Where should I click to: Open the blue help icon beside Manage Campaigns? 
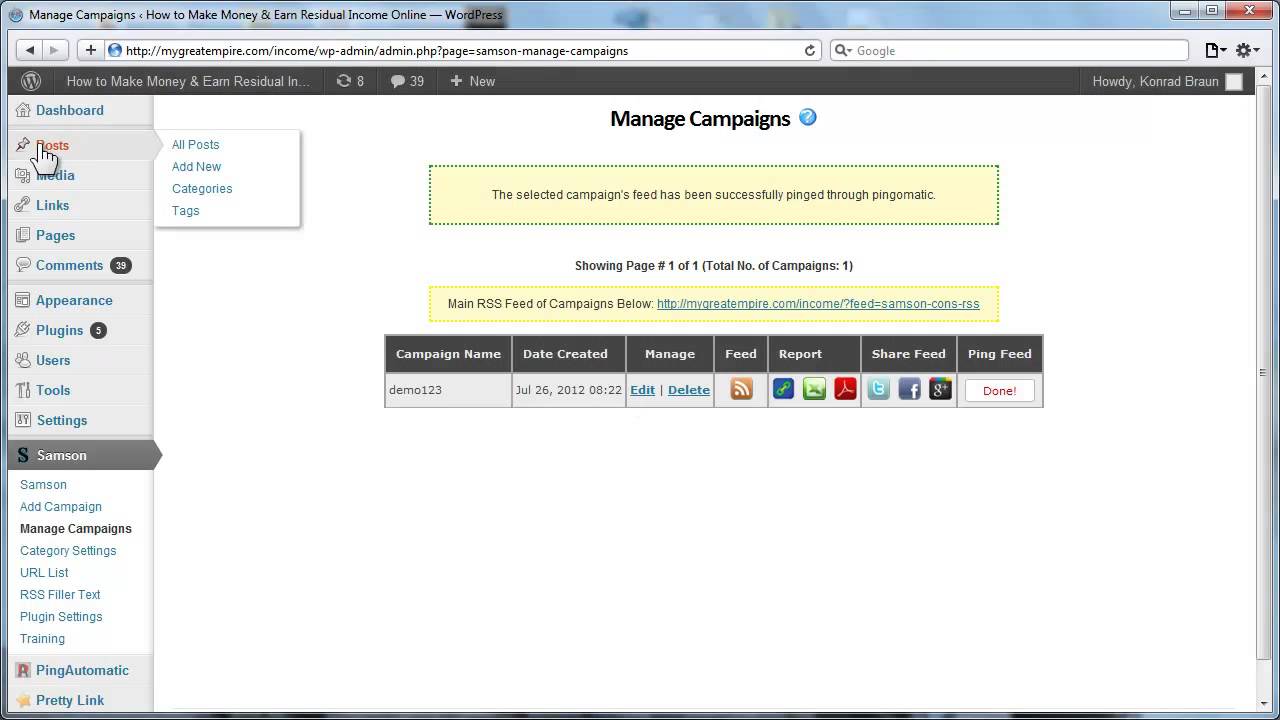point(808,117)
